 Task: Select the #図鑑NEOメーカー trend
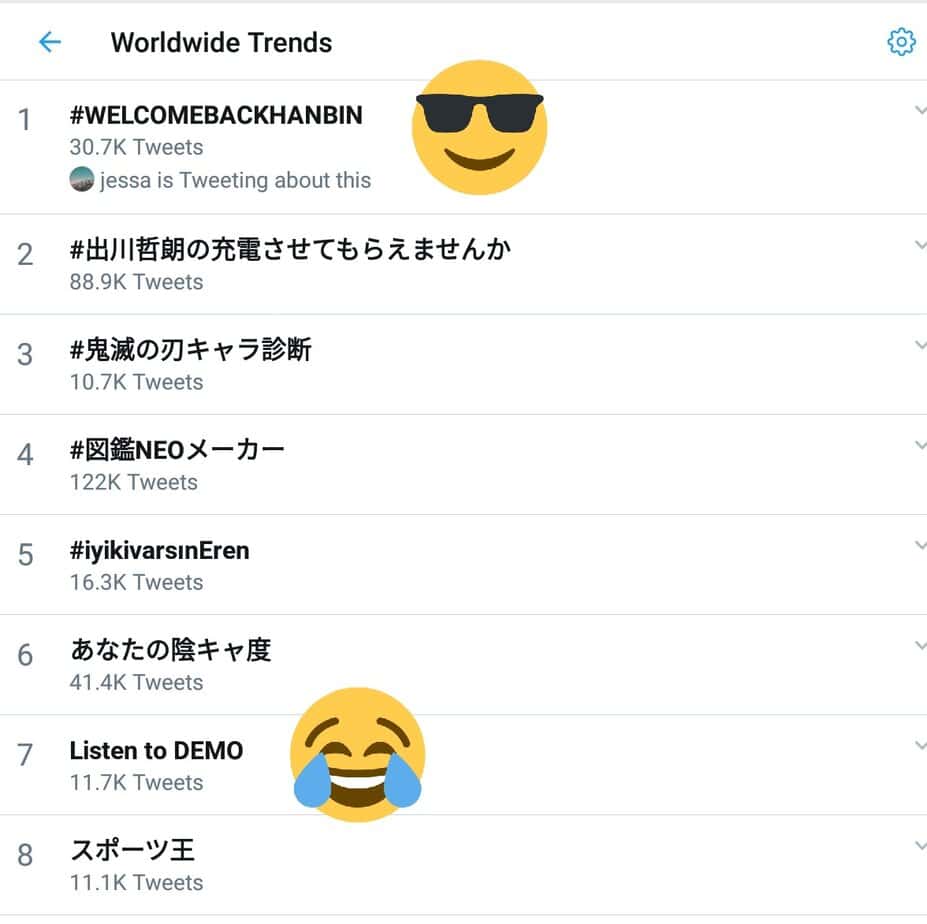coord(177,450)
